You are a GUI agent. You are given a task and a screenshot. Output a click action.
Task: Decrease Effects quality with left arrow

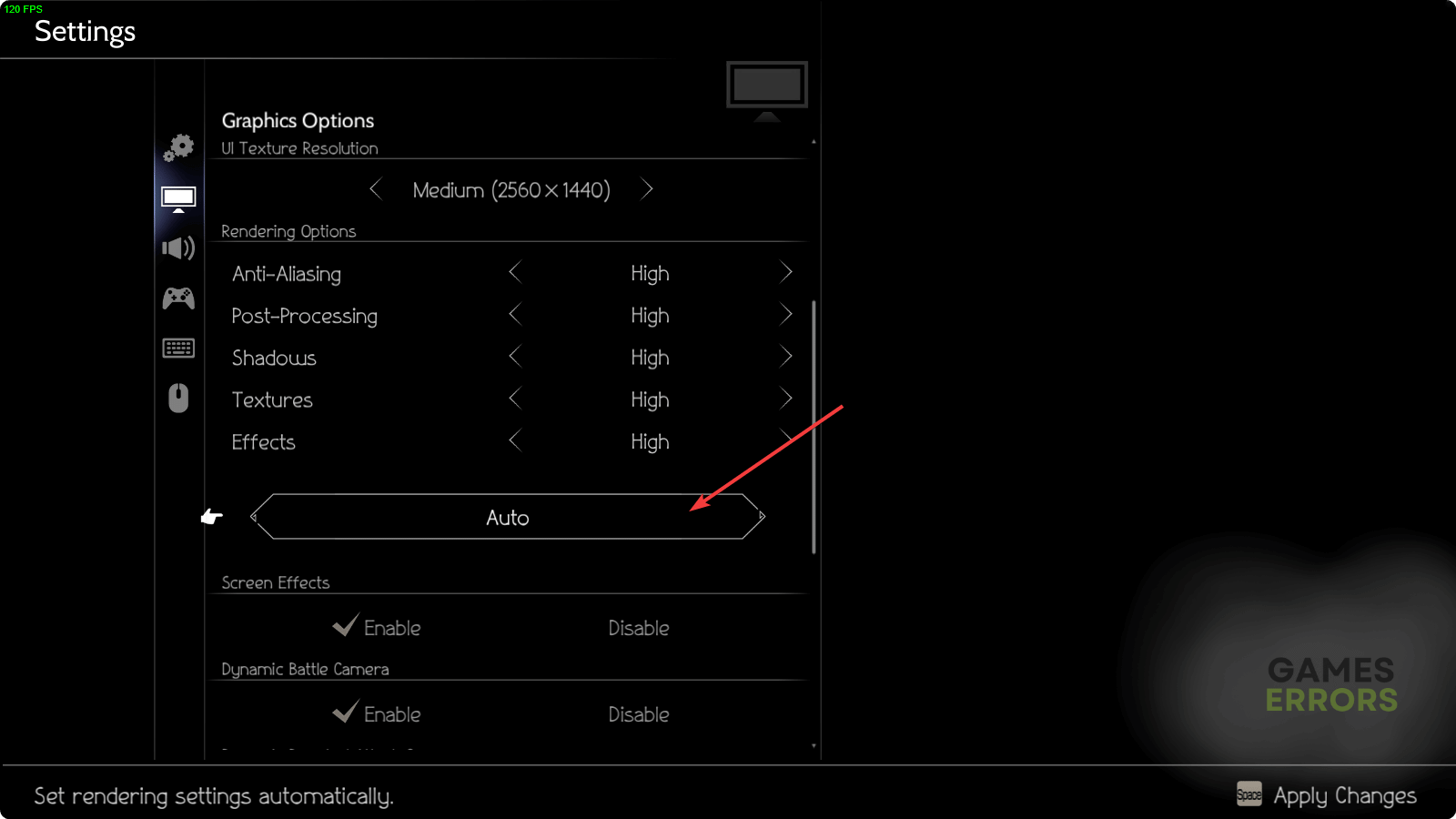(515, 440)
